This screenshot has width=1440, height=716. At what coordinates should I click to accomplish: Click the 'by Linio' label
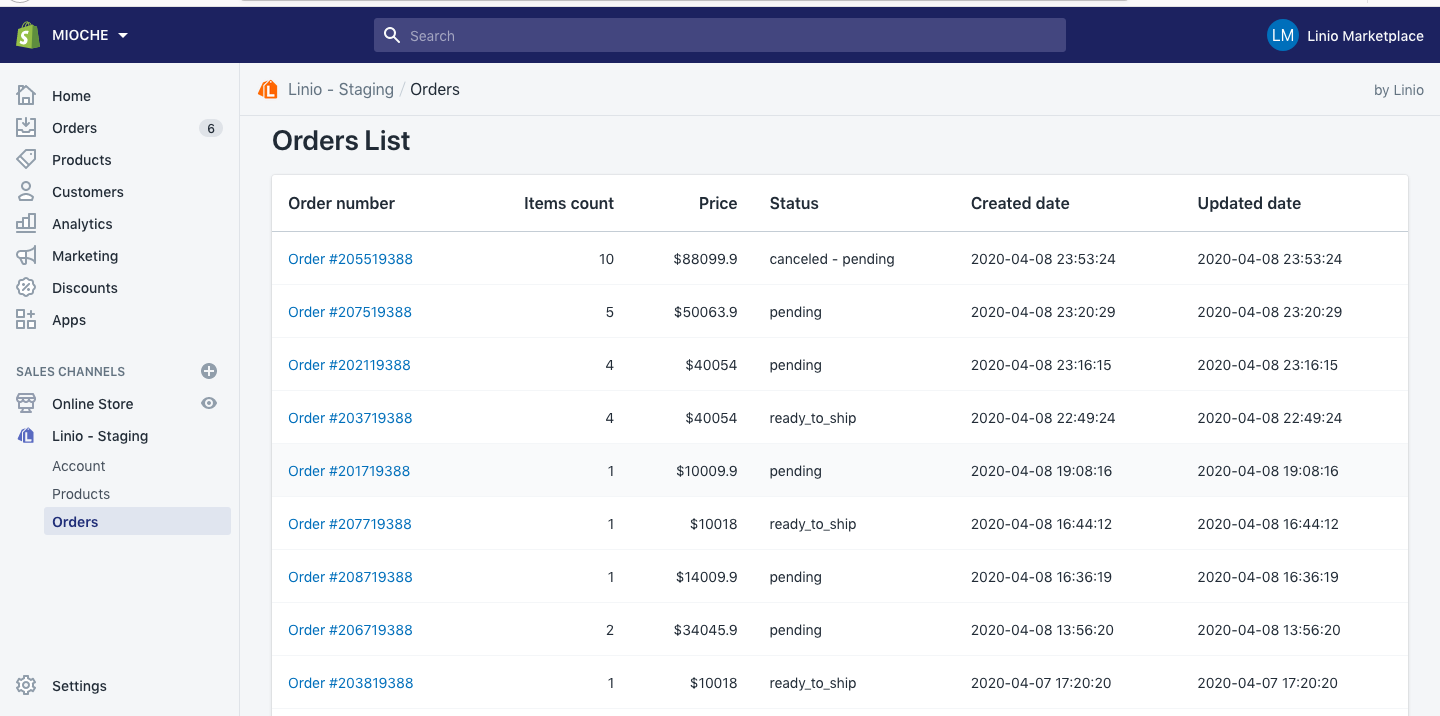(1399, 90)
